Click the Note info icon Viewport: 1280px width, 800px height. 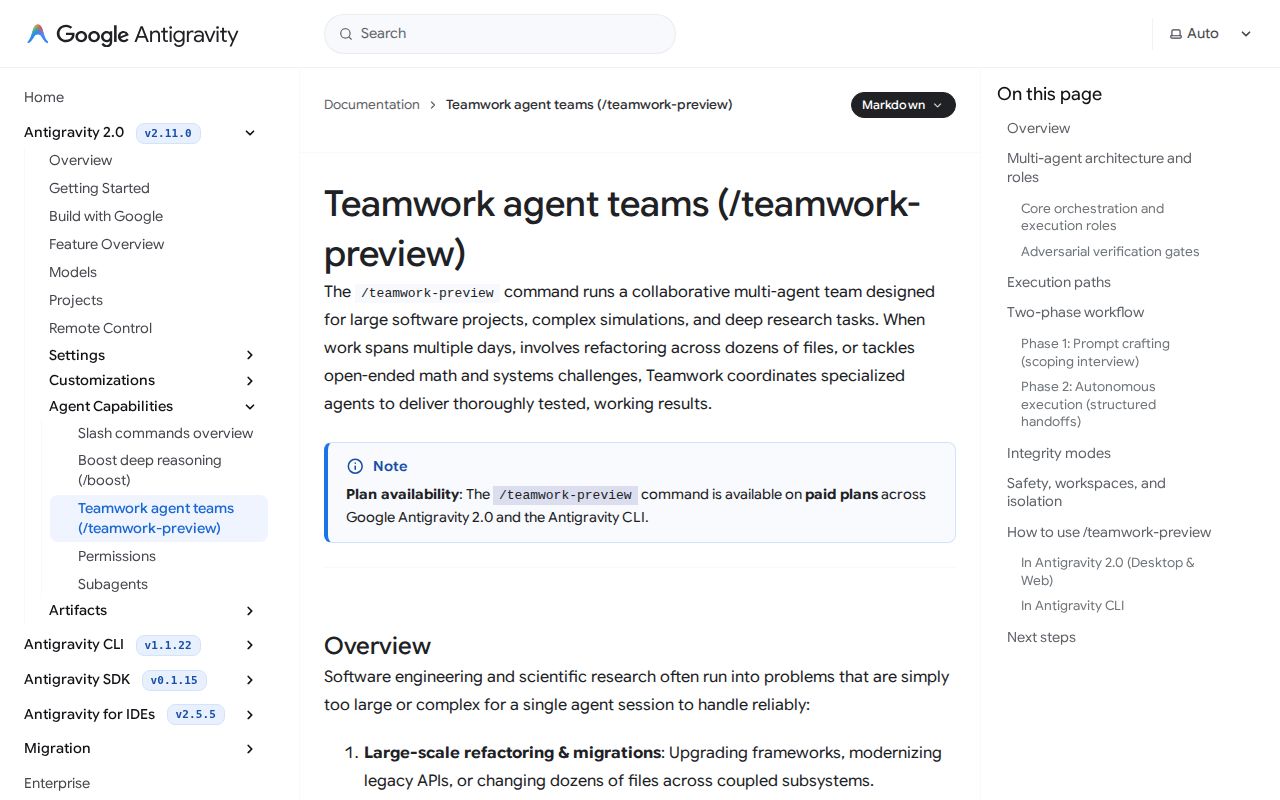355,466
